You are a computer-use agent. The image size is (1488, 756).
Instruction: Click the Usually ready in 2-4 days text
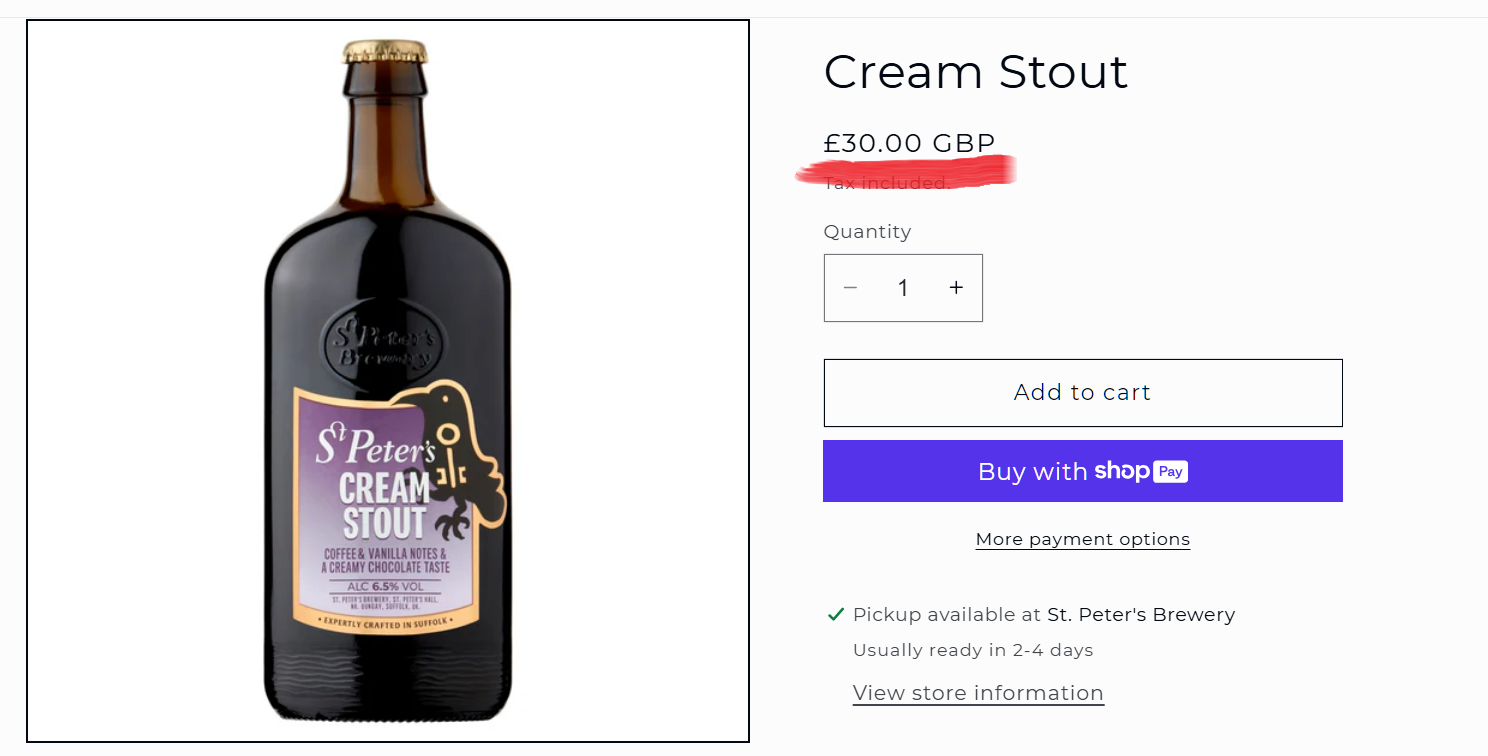coord(972,650)
